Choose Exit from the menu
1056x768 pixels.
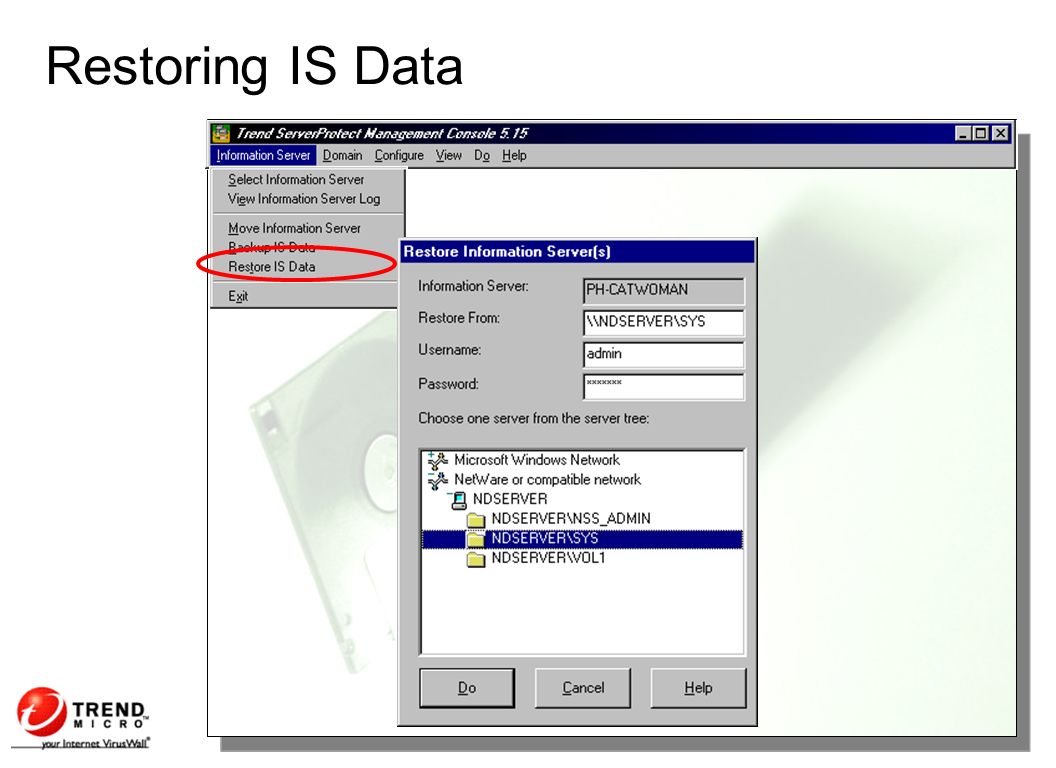click(x=238, y=296)
